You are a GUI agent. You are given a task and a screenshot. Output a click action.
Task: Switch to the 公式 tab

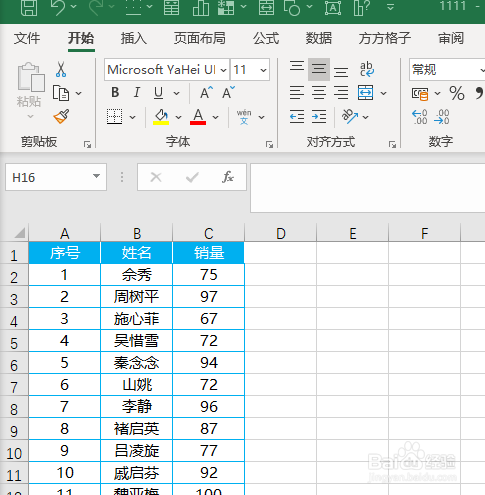click(266, 38)
